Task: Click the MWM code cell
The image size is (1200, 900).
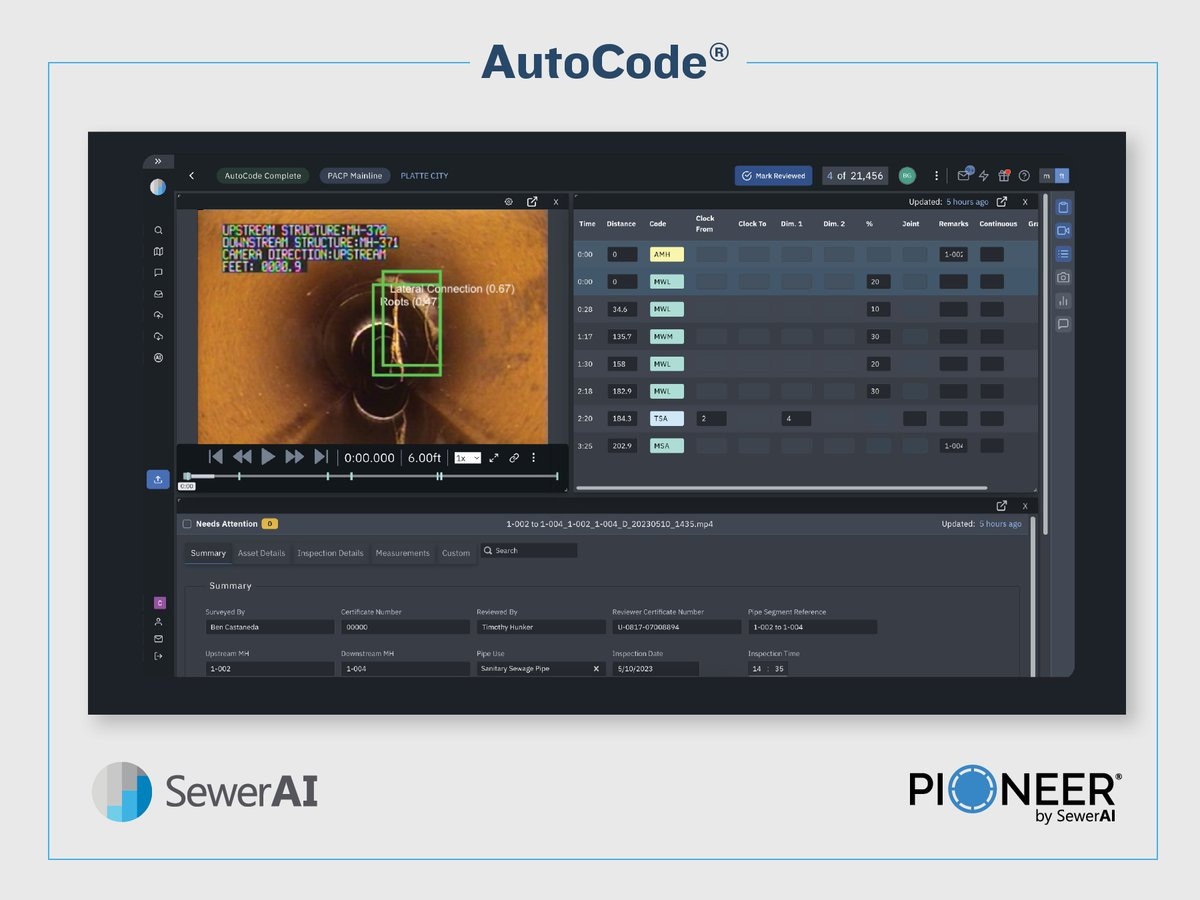Action: coord(667,337)
